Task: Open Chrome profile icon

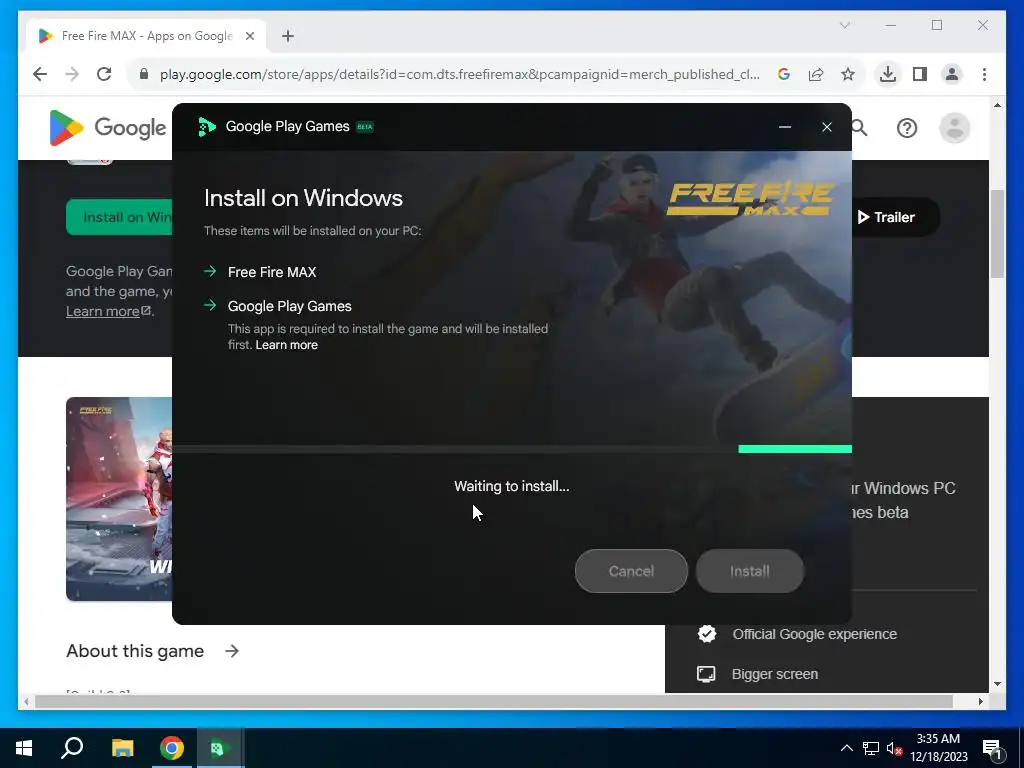Action: (952, 74)
